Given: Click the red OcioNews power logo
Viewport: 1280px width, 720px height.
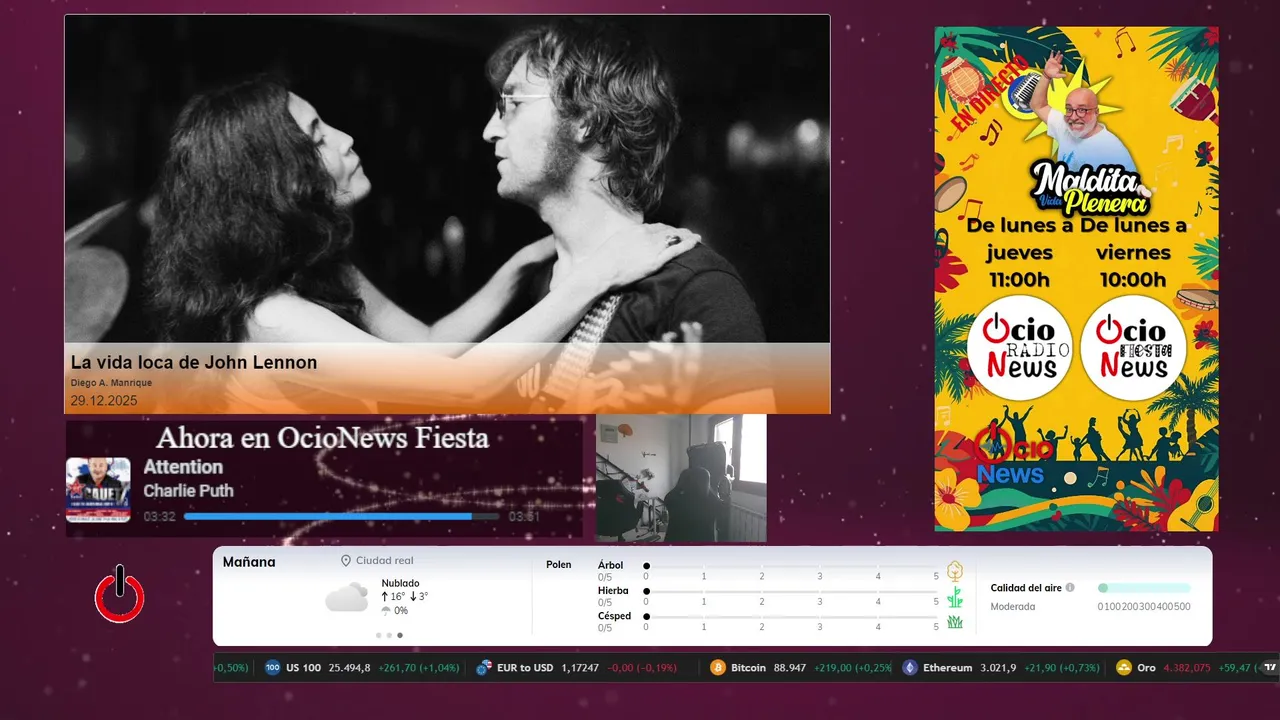Looking at the screenshot, I should (120, 595).
